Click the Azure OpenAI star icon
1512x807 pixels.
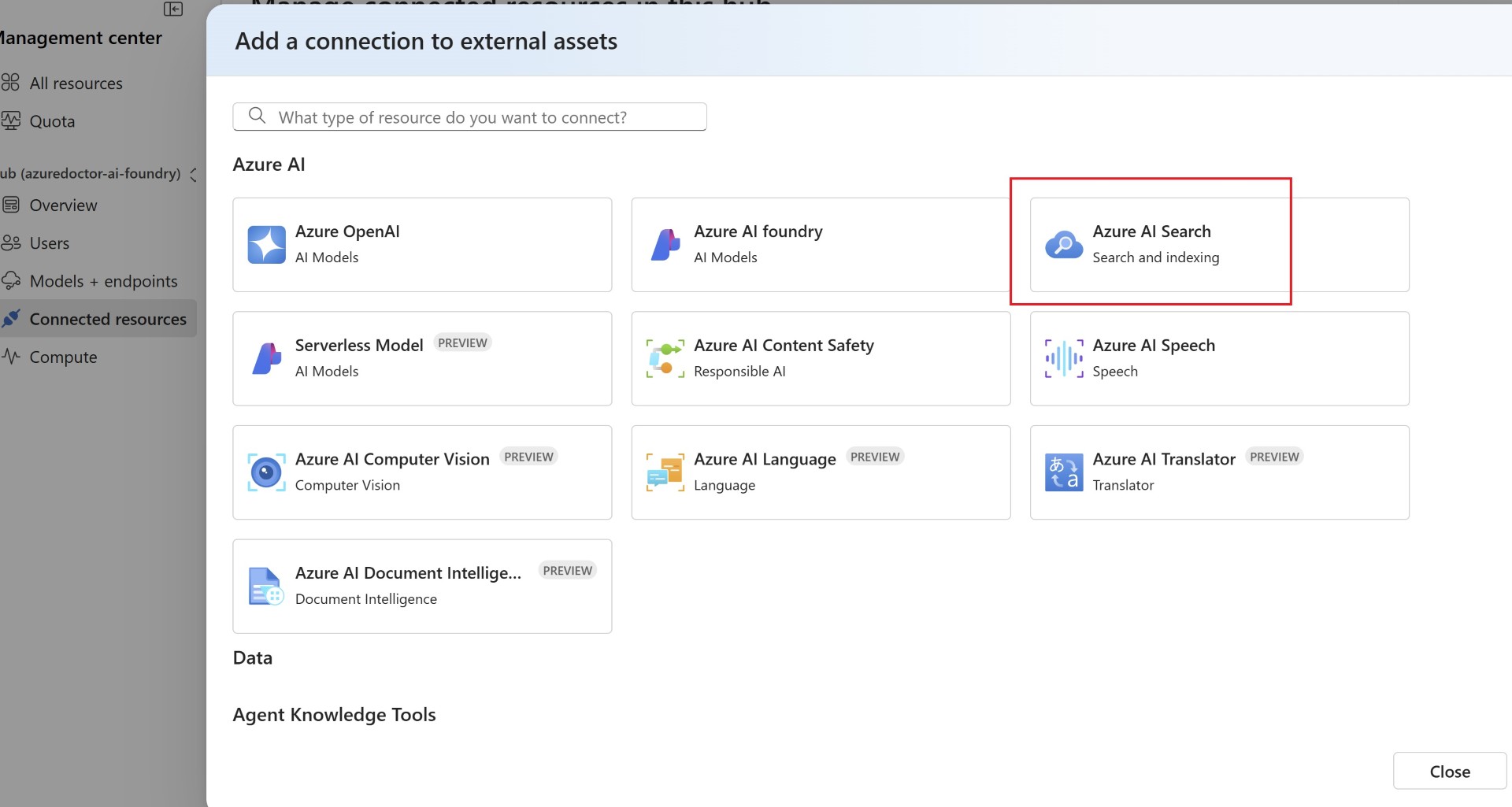pos(266,244)
